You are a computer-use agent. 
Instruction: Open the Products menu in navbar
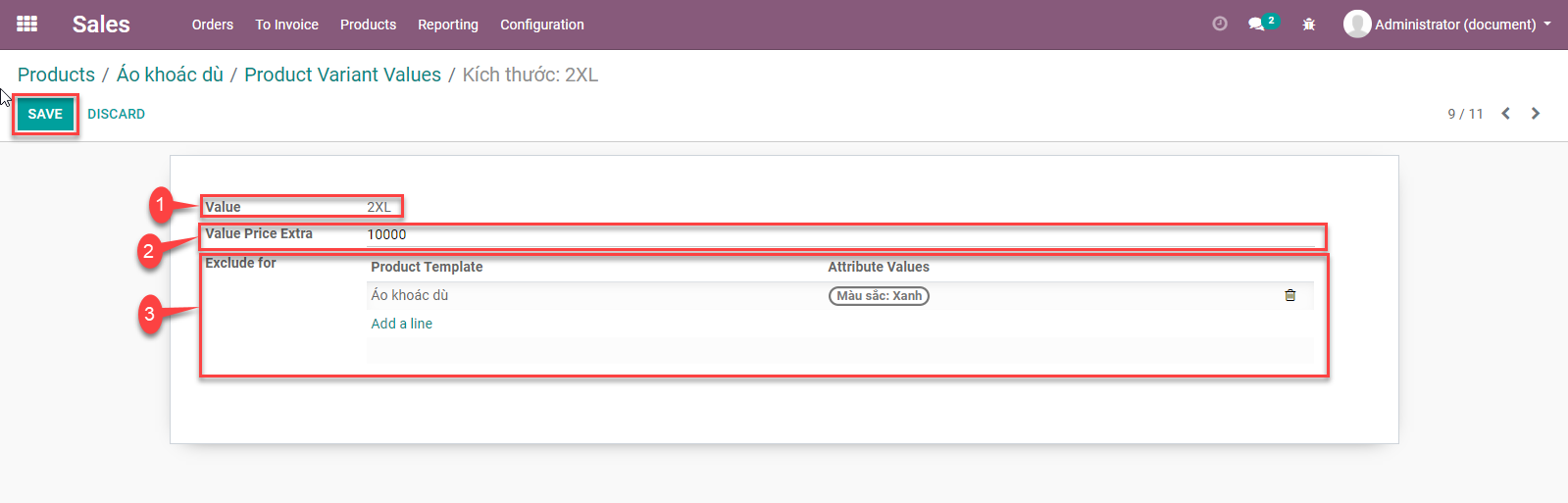368,25
